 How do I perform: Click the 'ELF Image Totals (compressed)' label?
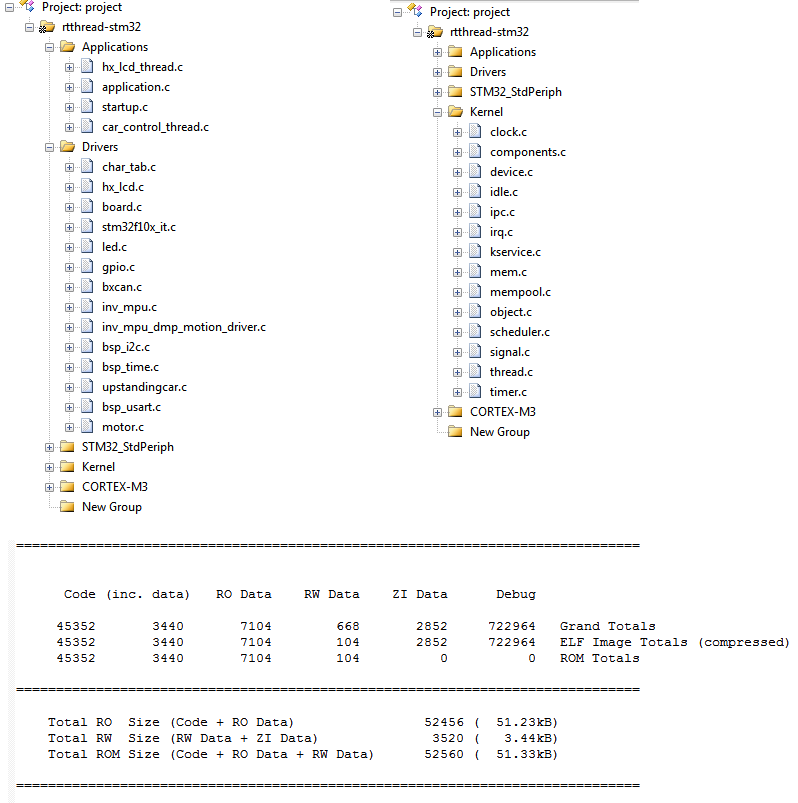point(675,642)
